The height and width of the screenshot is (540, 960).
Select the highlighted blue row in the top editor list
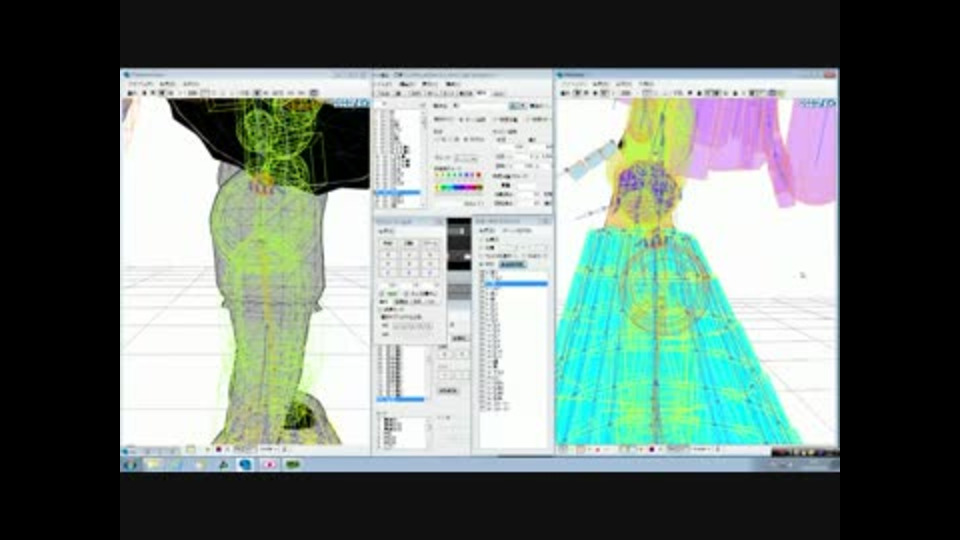pos(398,192)
